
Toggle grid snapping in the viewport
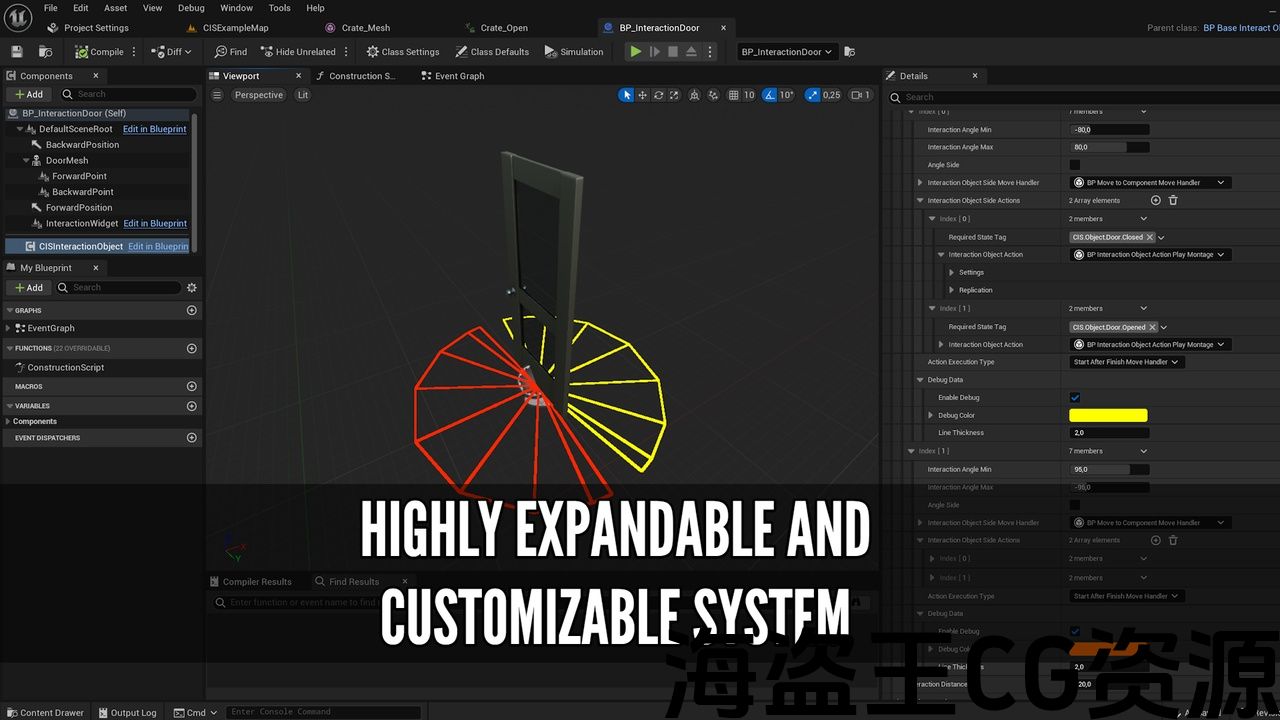point(734,95)
